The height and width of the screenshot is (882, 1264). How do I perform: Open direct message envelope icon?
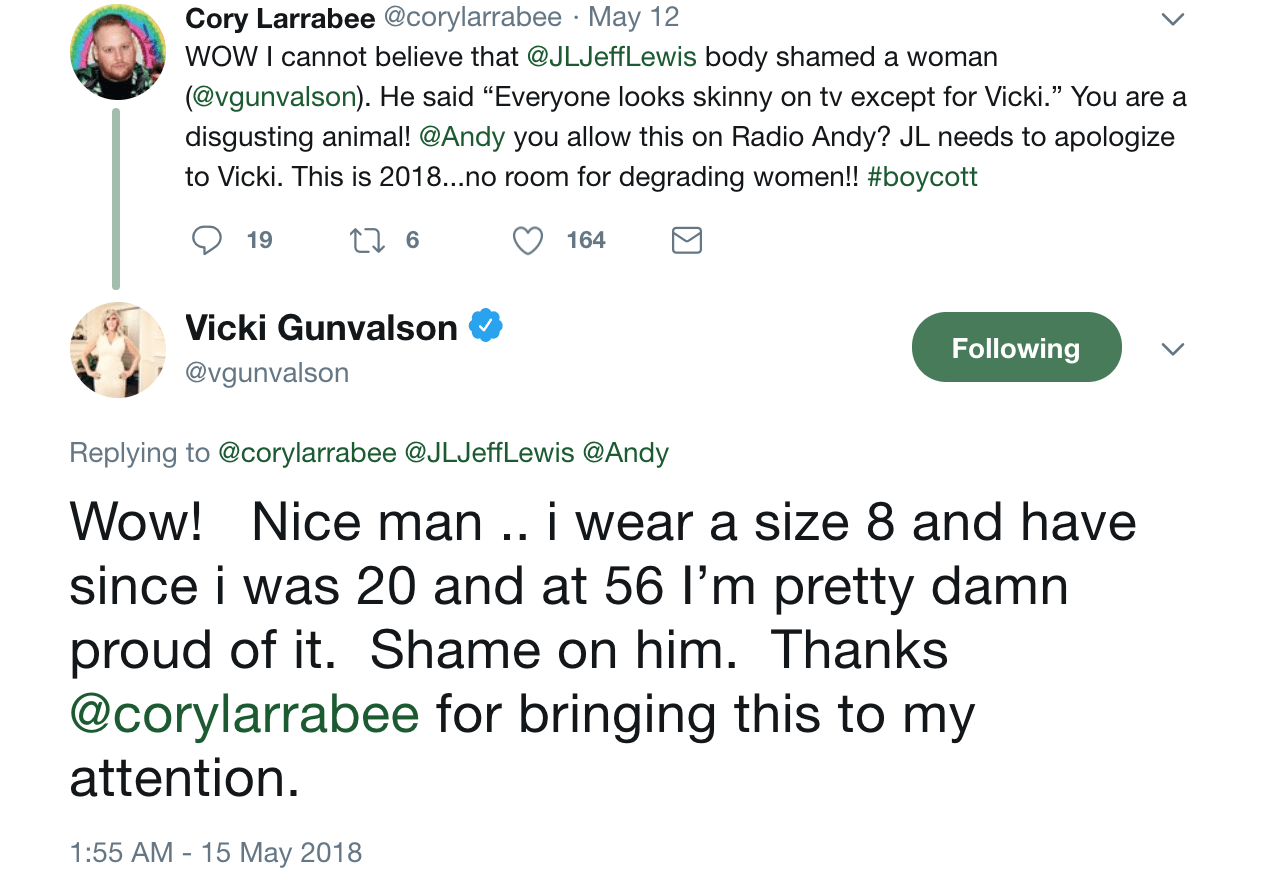pos(686,240)
